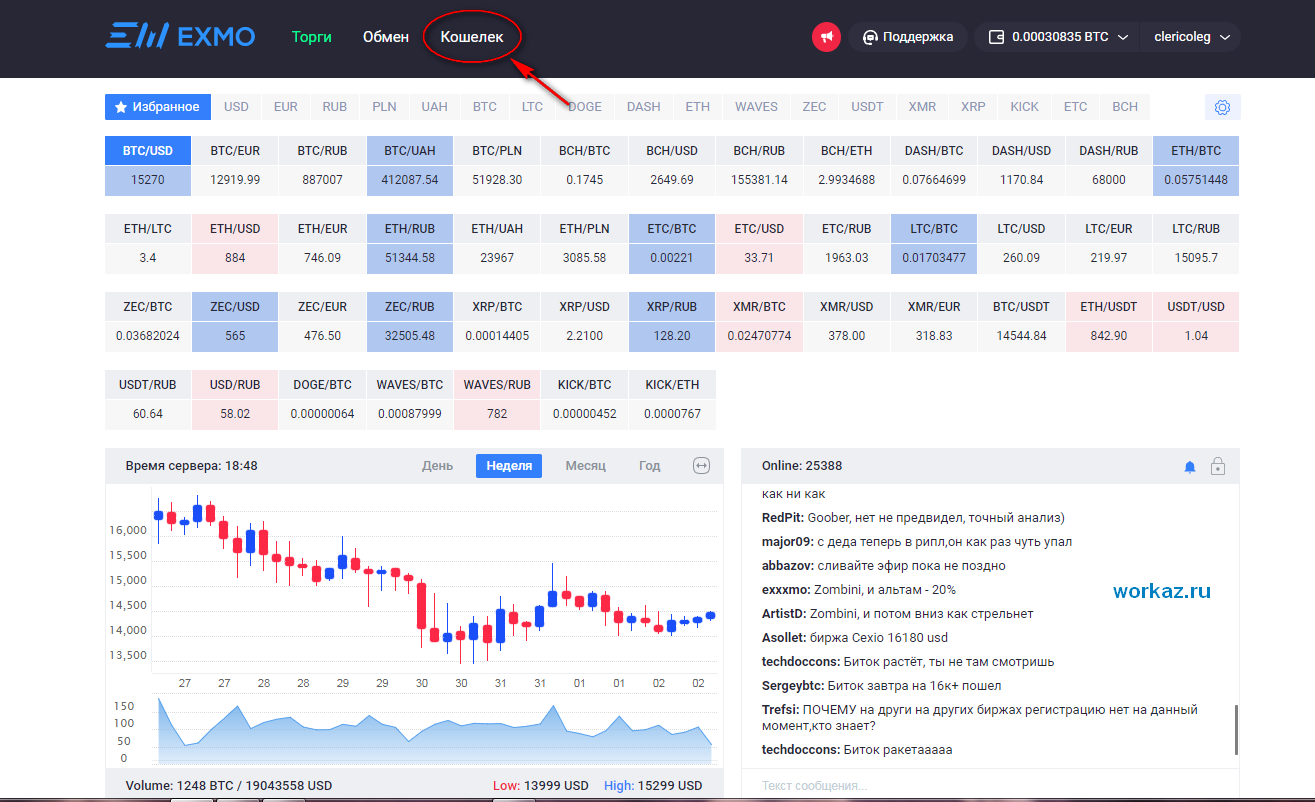Viewport: 1315px width, 802px height.
Task: Open Поддержка support chat
Action: point(908,37)
